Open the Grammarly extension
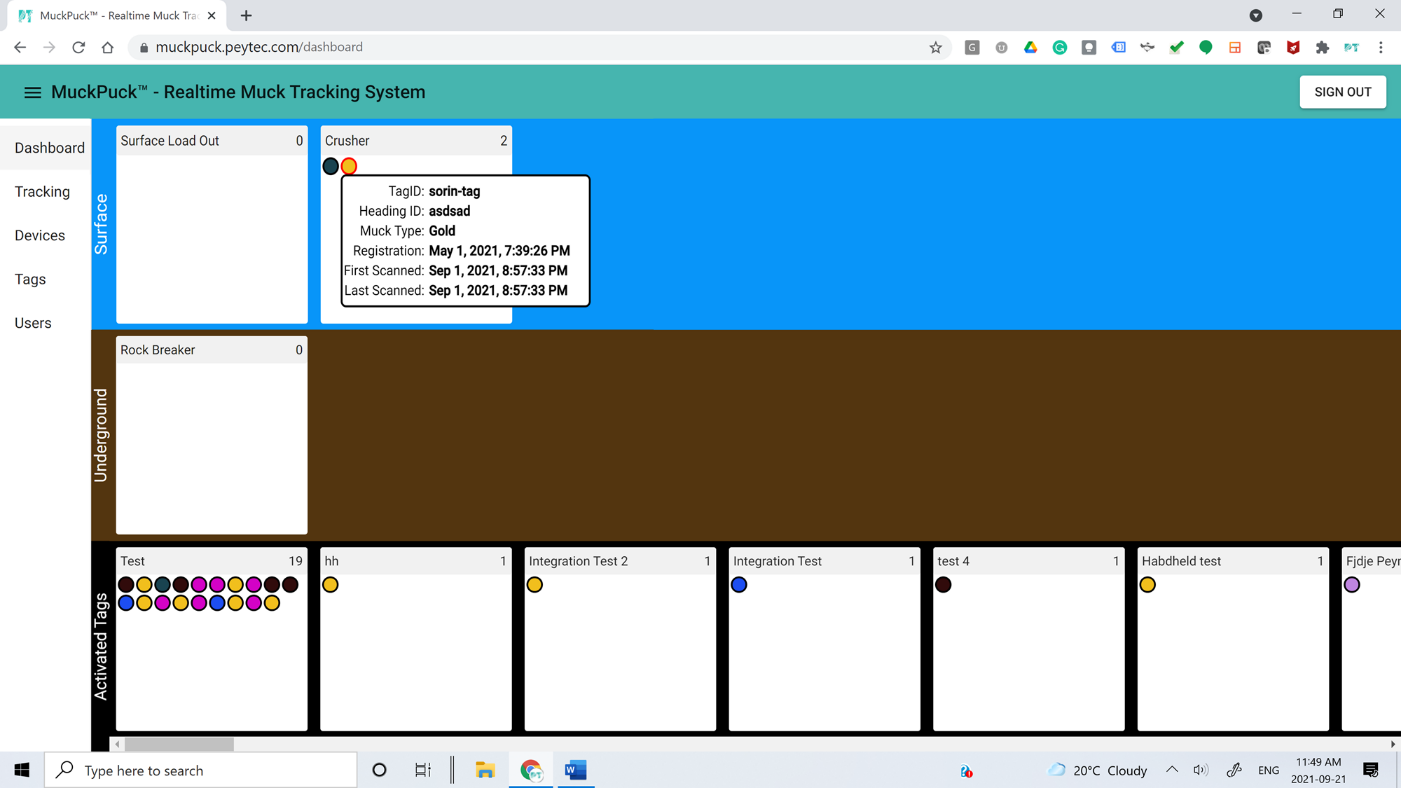1401x788 pixels. pyautogui.click(x=1060, y=47)
